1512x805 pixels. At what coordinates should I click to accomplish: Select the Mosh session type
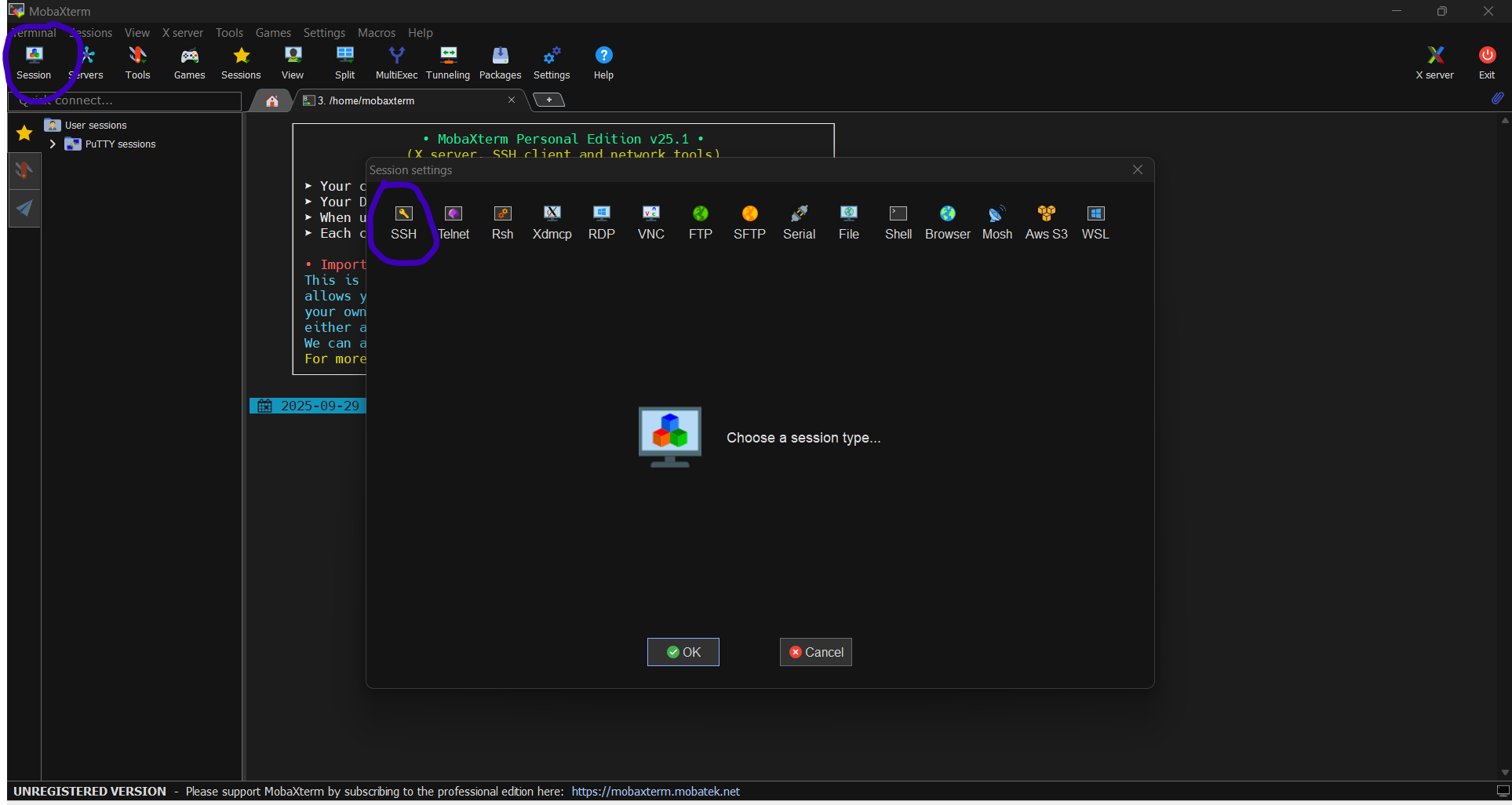(x=996, y=222)
